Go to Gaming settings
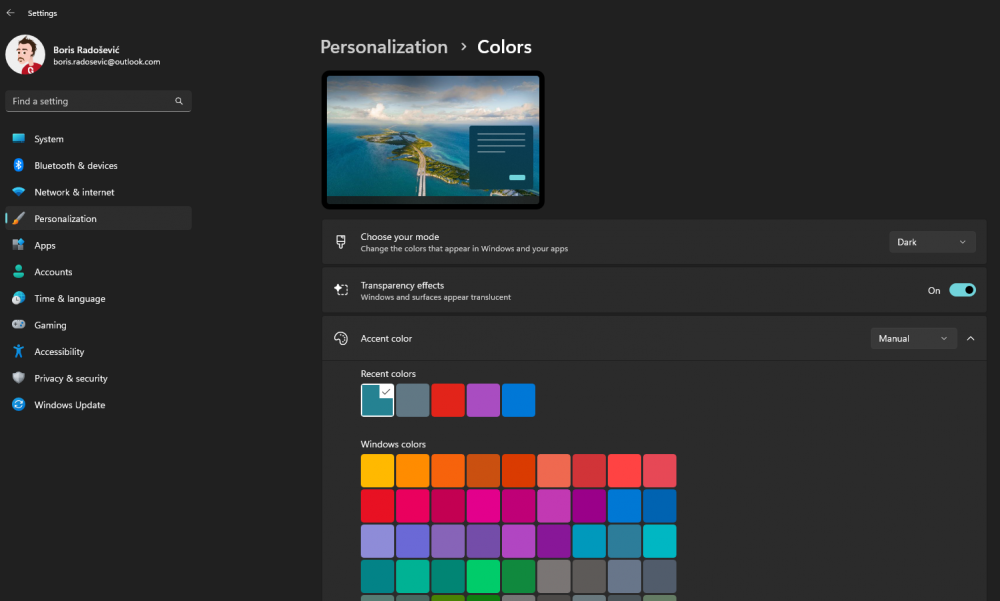Image resolution: width=1000 pixels, height=601 pixels. click(98, 325)
